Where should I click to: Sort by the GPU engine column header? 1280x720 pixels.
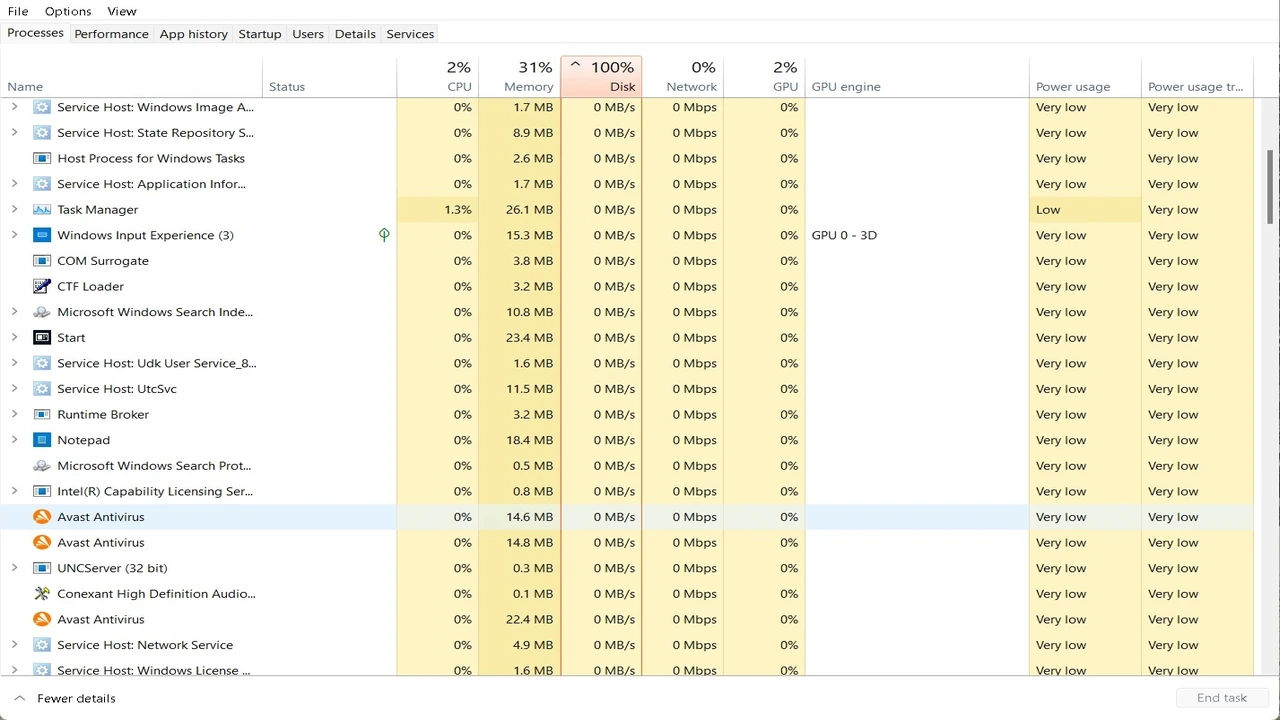click(x=917, y=76)
